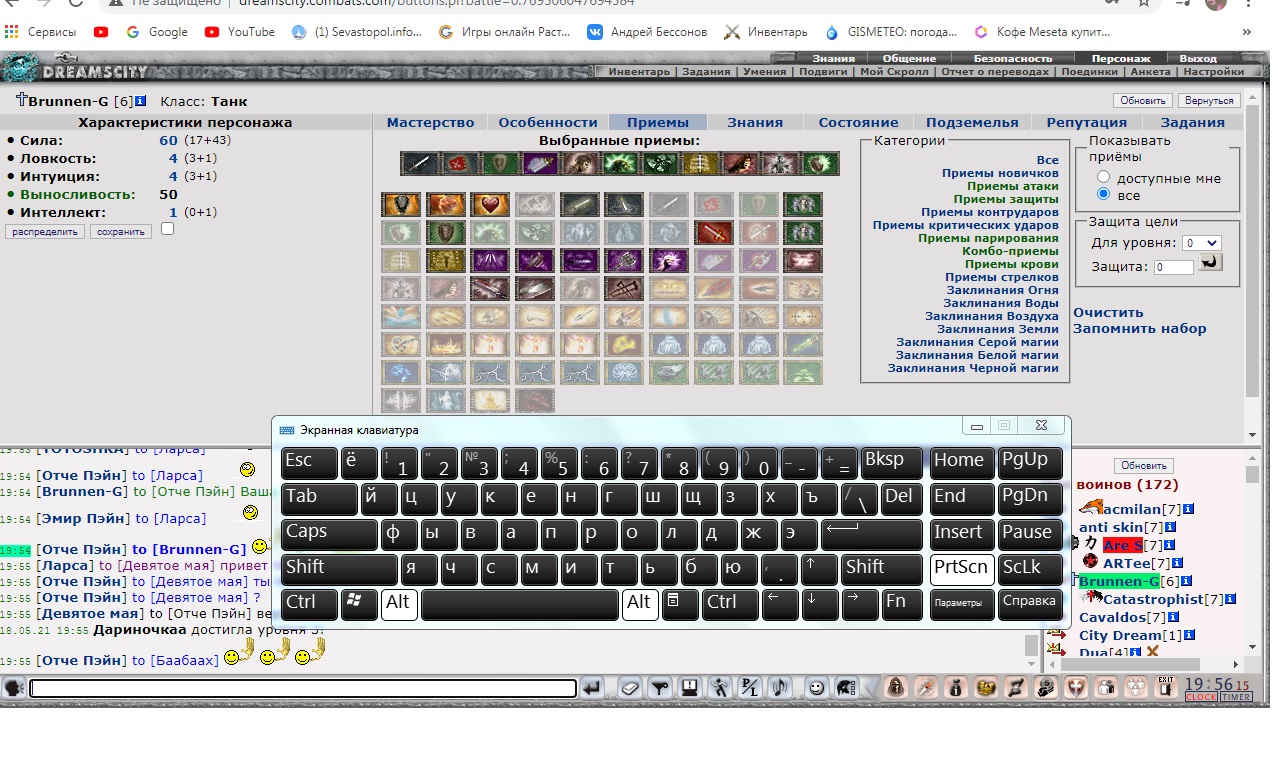Image resolution: width=1280 pixels, height=760 pixels.
Task: Pick the flaming fist technique icon
Action: click(445, 204)
